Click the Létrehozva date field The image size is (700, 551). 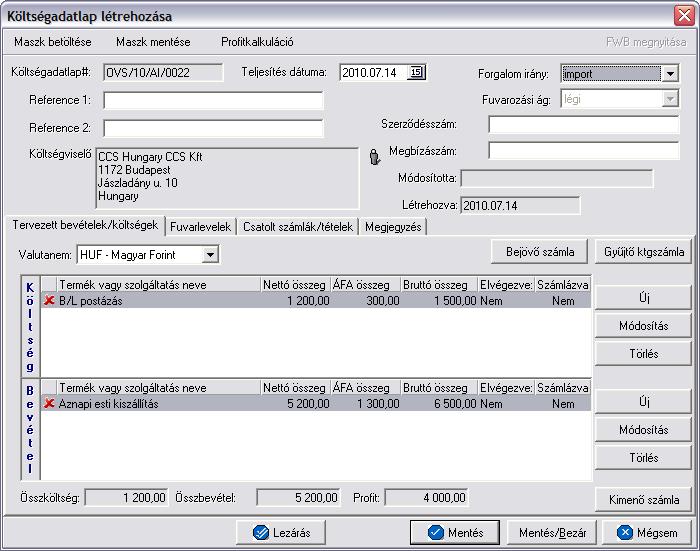(x=520, y=205)
